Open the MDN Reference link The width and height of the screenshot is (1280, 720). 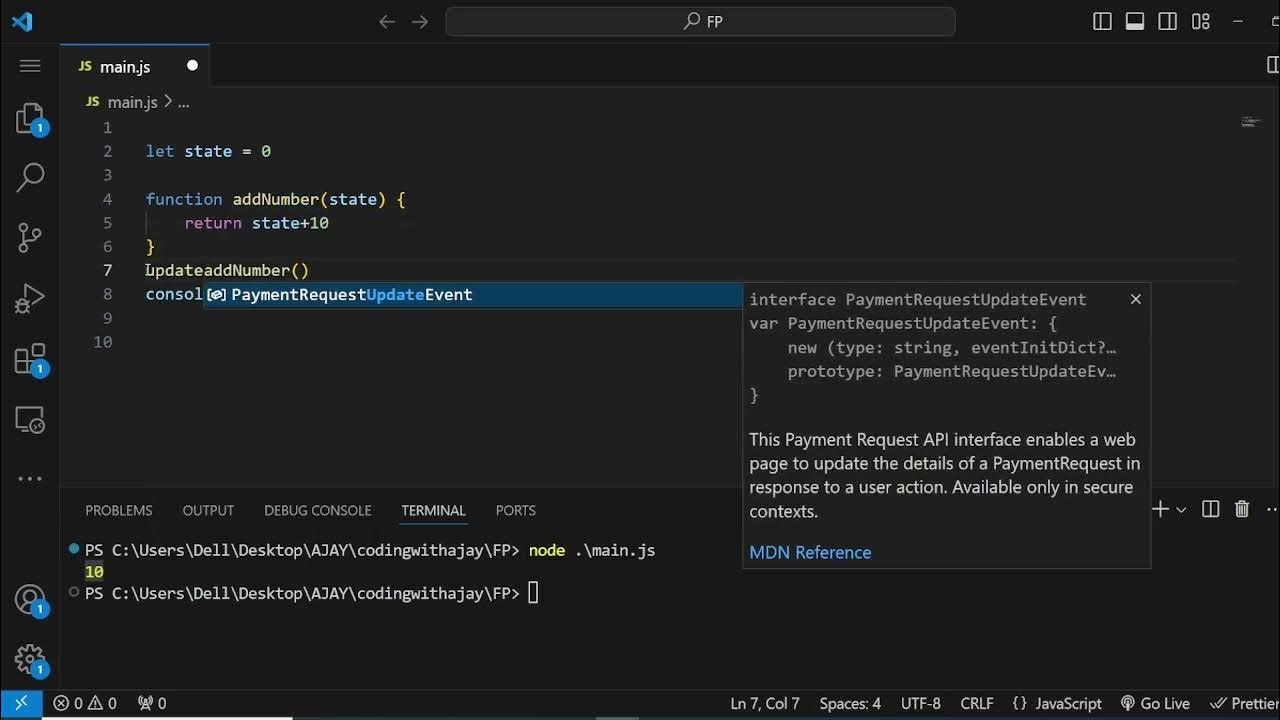click(x=810, y=552)
